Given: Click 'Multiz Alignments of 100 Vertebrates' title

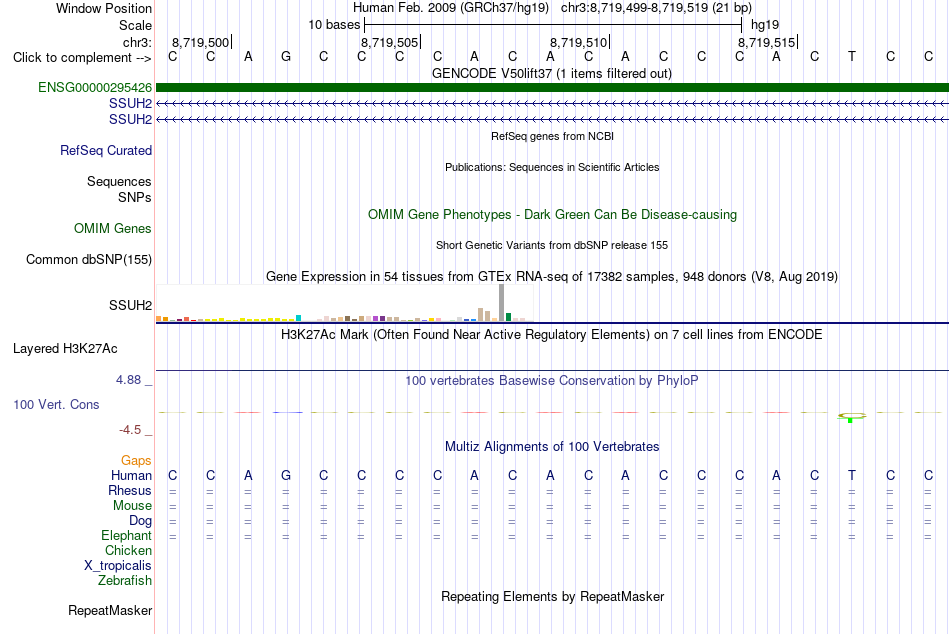Looking at the screenshot, I should 552,447.
